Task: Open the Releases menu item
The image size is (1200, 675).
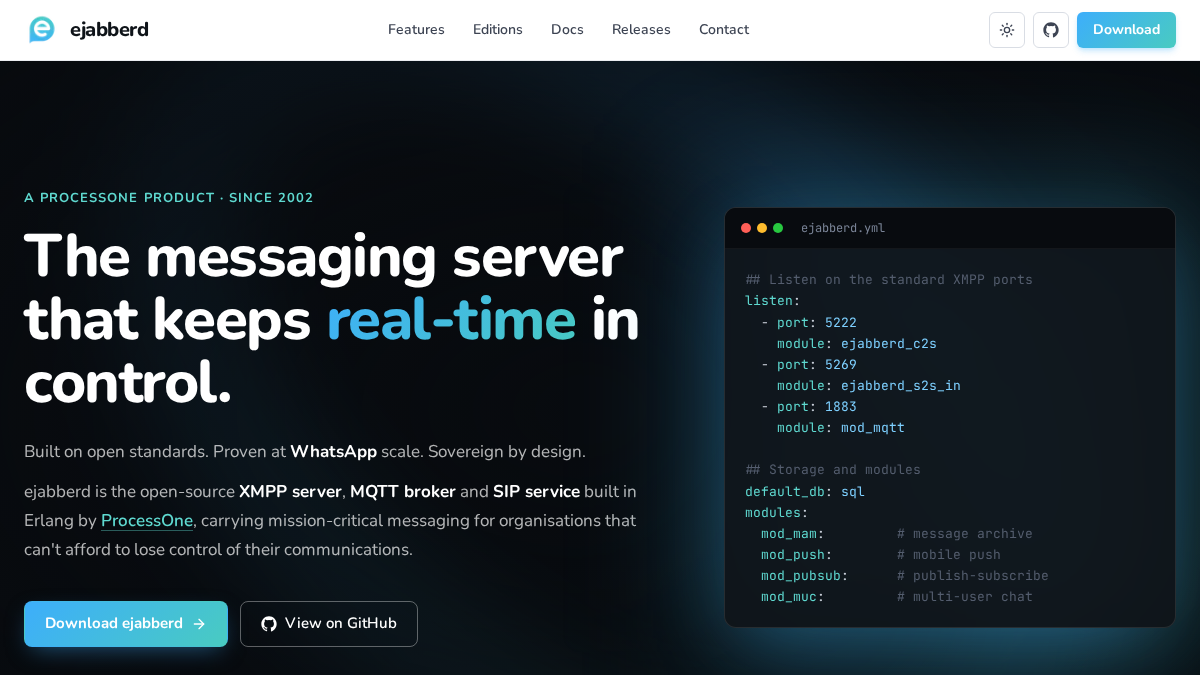Action: point(641,29)
